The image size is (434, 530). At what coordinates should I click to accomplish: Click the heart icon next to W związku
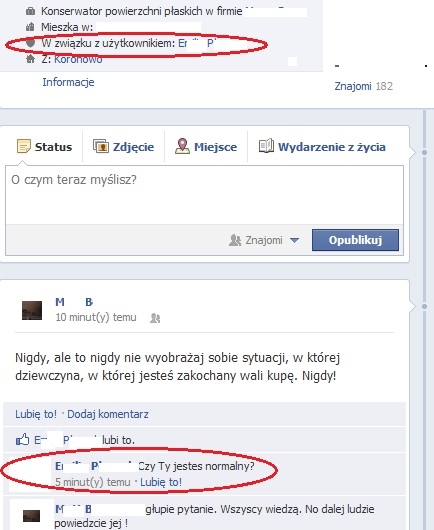(x=31, y=43)
